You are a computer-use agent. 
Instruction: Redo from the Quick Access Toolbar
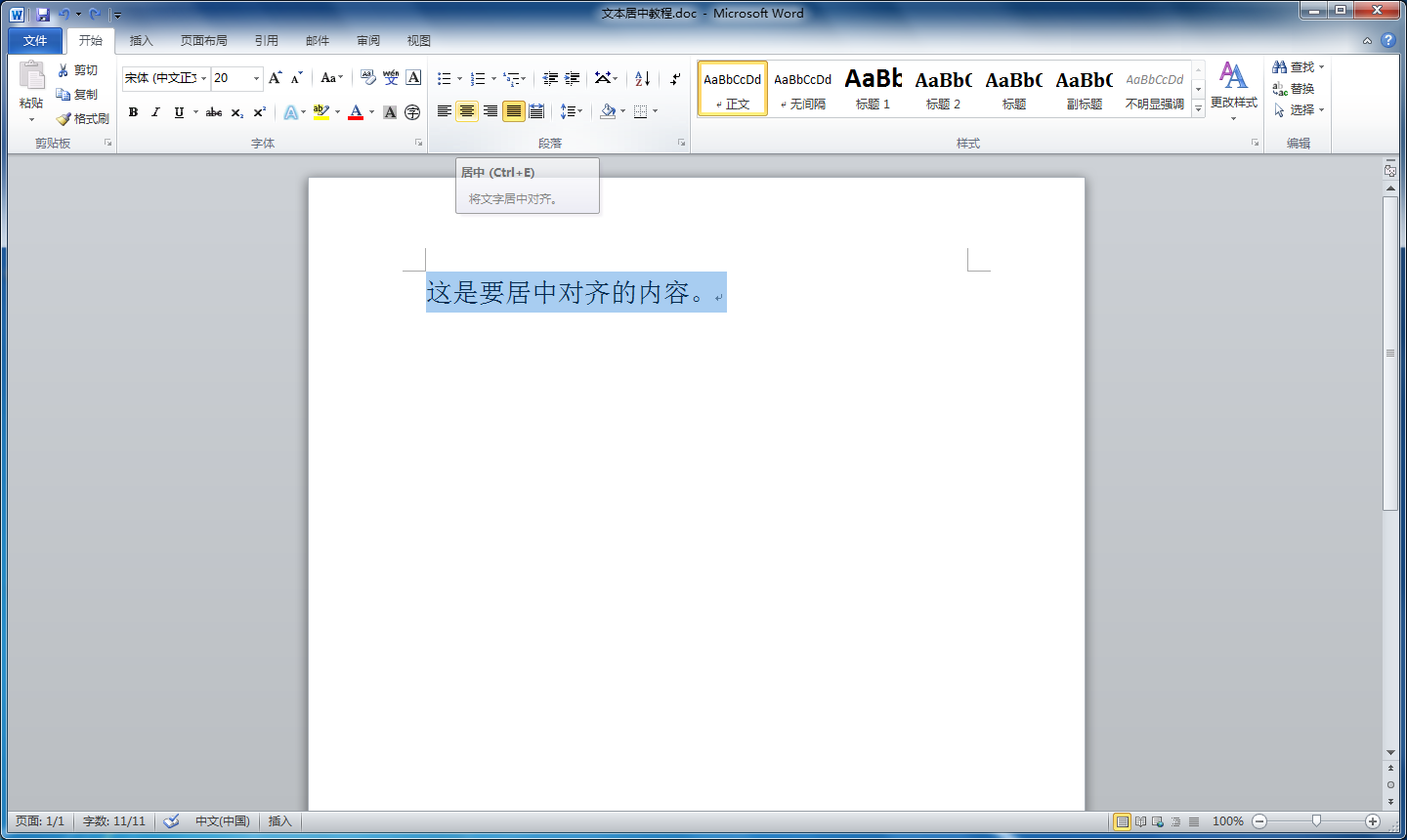95,14
